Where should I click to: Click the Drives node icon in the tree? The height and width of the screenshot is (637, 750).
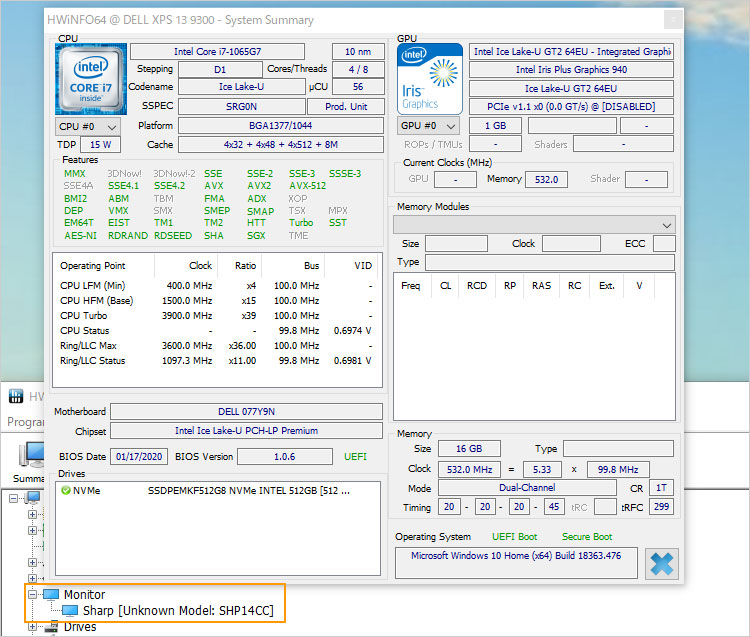click(51, 627)
